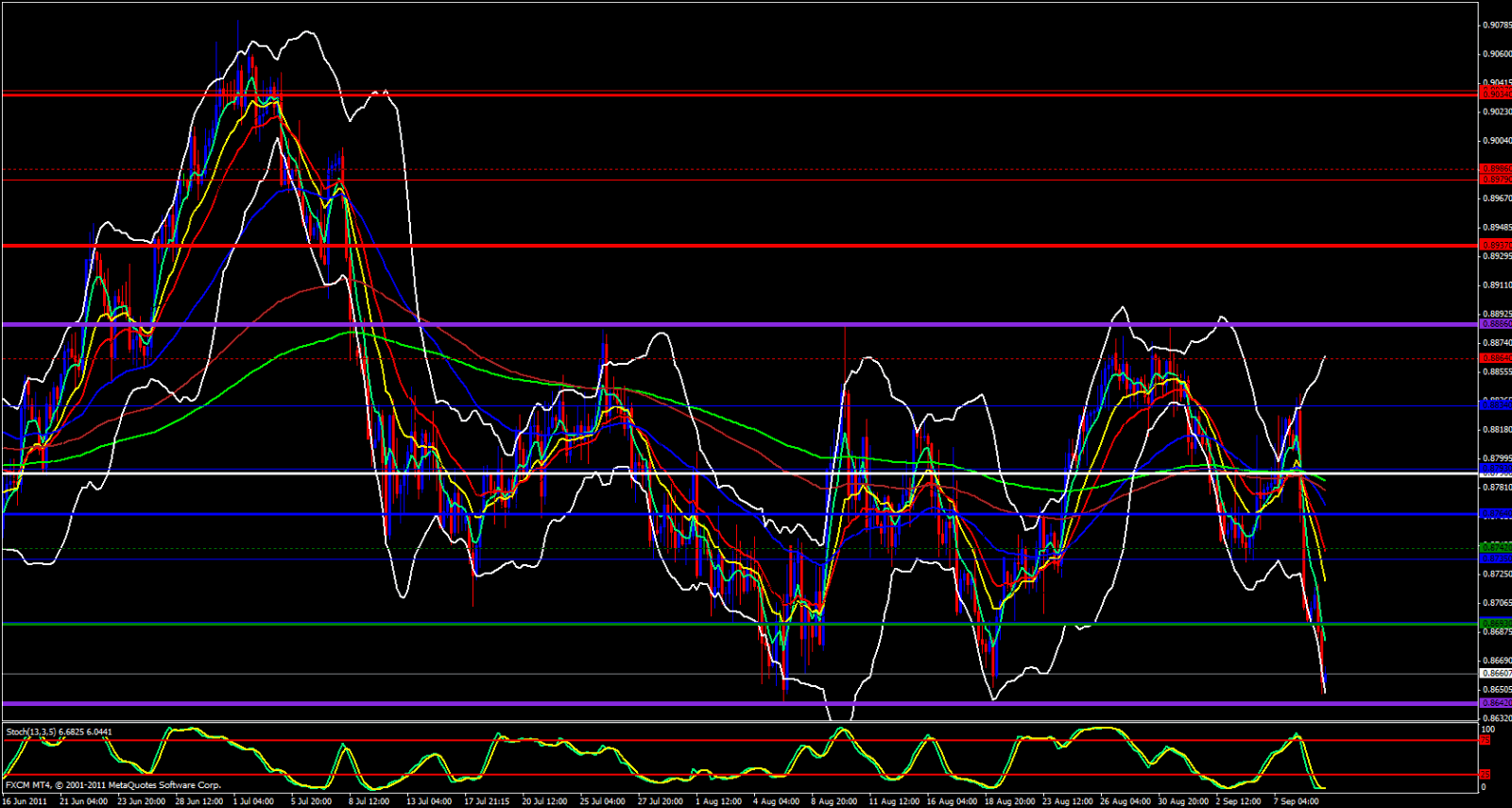The width and height of the screenshot is (1512, 808).
Task: Click the 1 Aug 12:00 time label
Action: 718,801
